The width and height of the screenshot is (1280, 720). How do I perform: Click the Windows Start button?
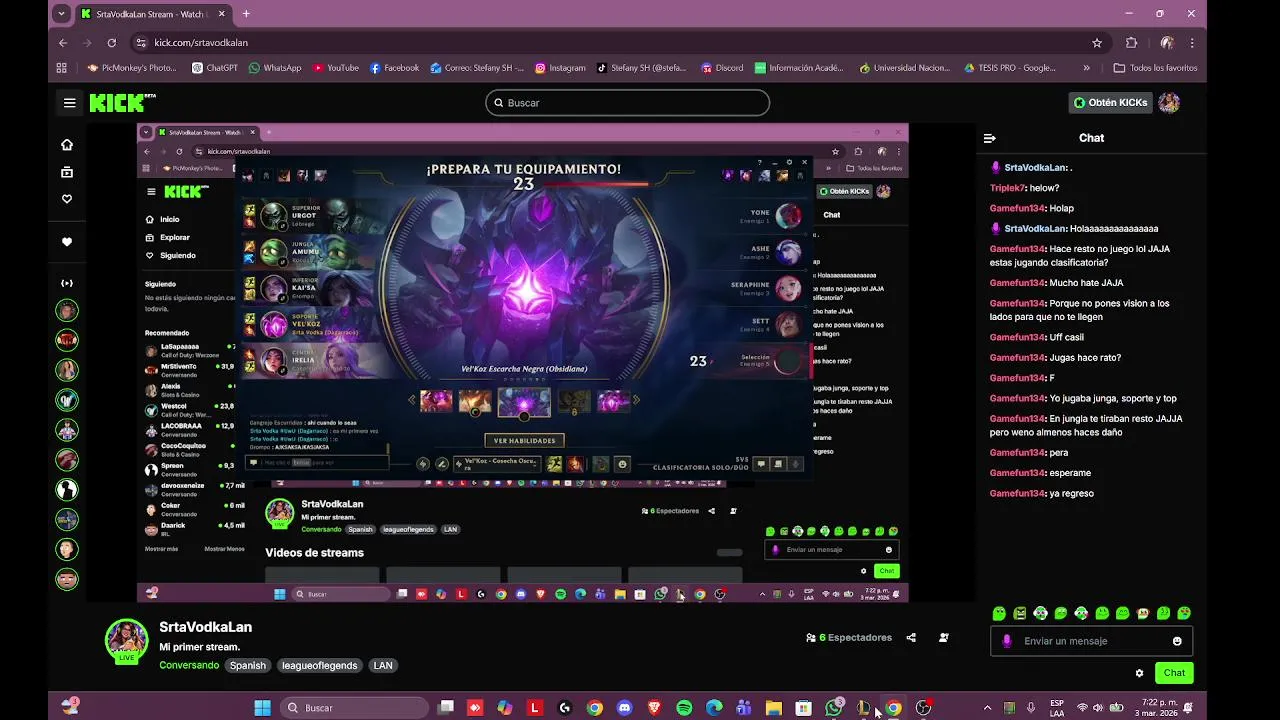[x=262, y=708]
